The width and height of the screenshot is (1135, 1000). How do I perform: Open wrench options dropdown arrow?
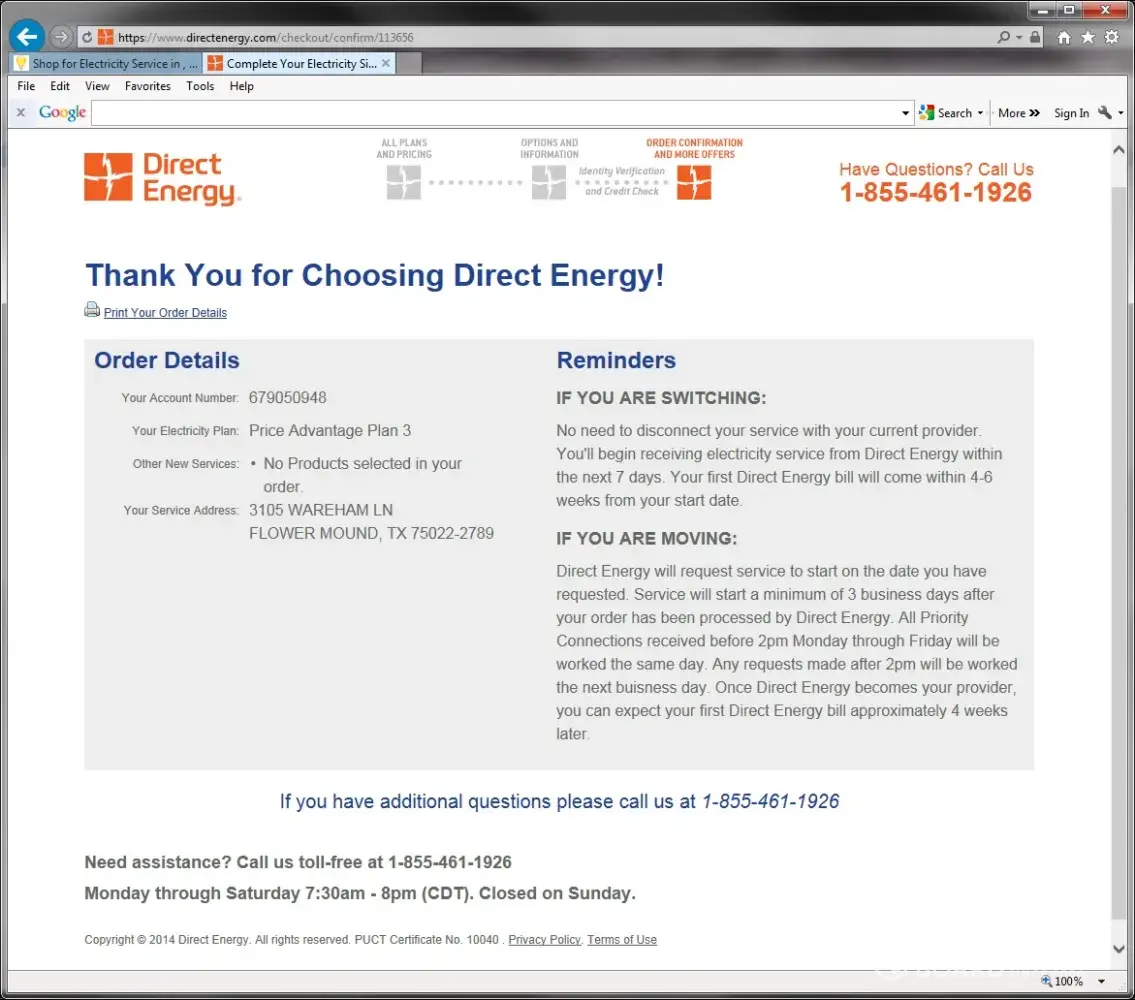(1121, 113)
